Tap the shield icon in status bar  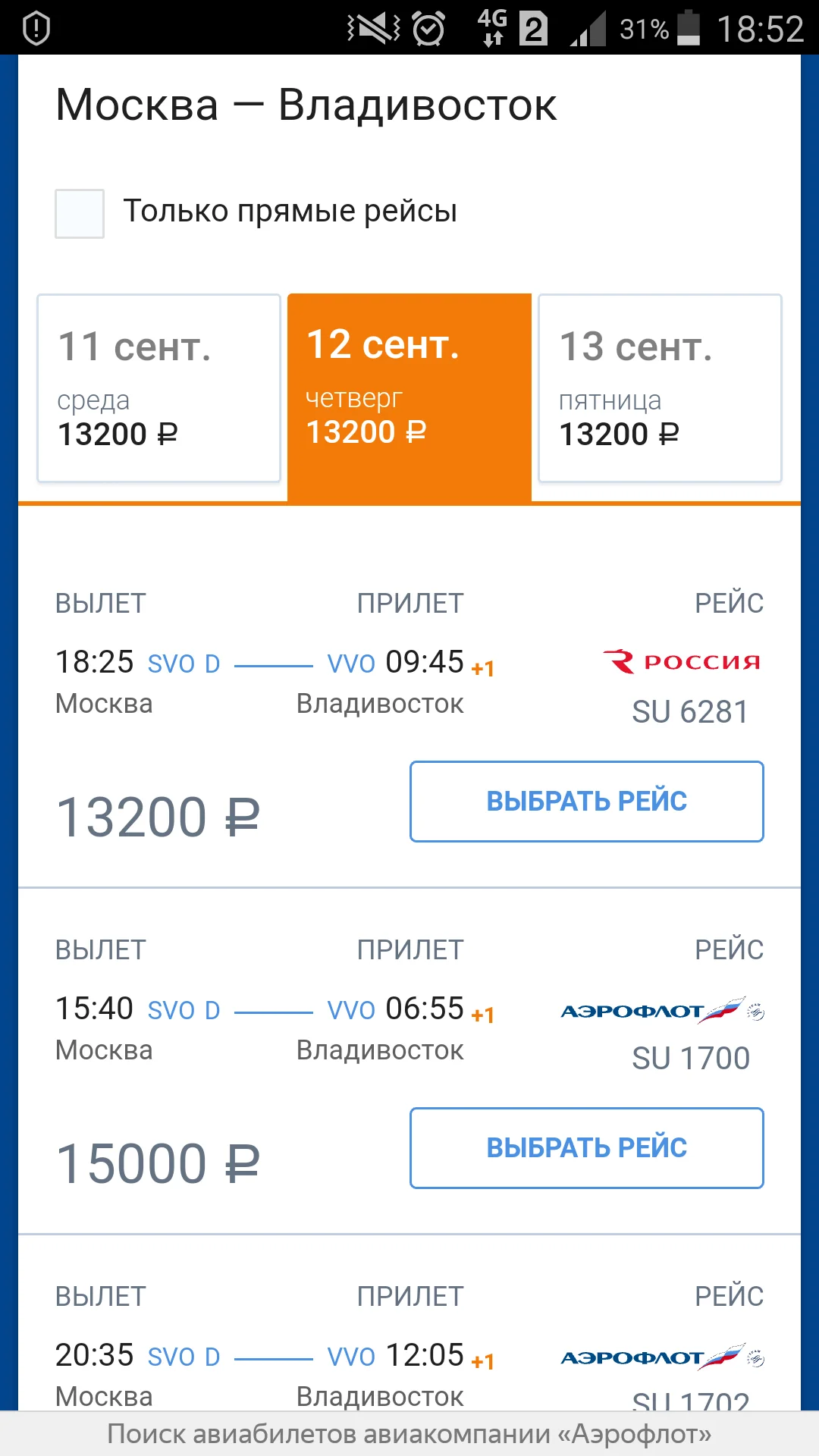coord(36,29)
